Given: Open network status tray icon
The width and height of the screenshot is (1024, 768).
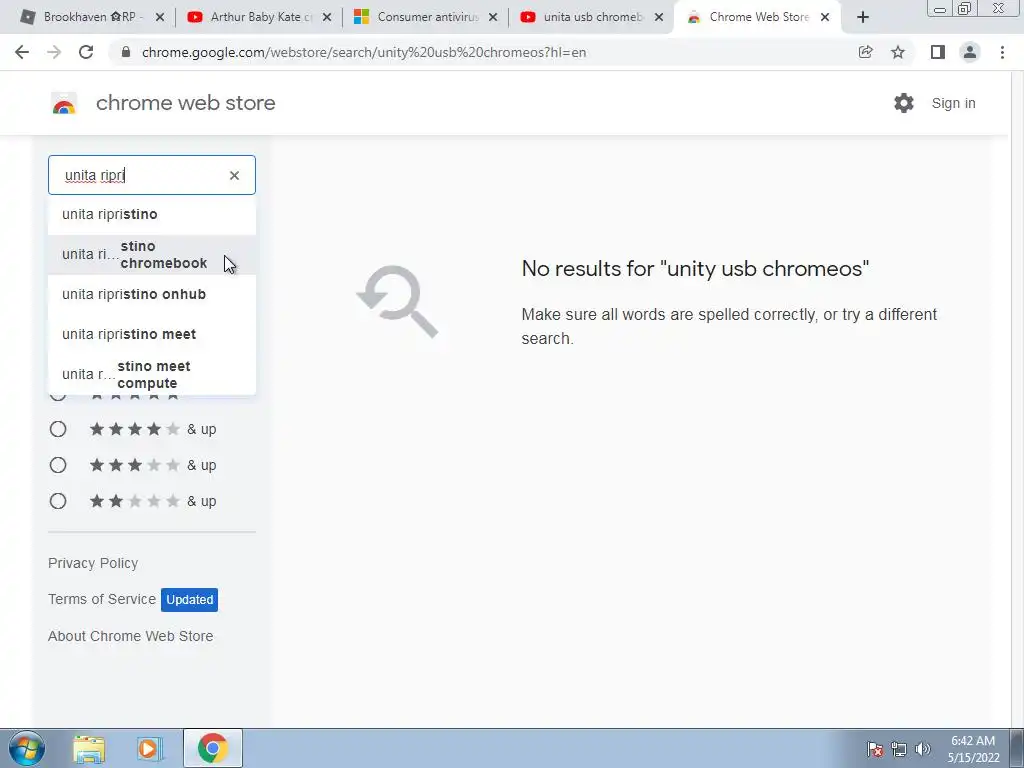Looking at the screenshot, I should (899, 749).
